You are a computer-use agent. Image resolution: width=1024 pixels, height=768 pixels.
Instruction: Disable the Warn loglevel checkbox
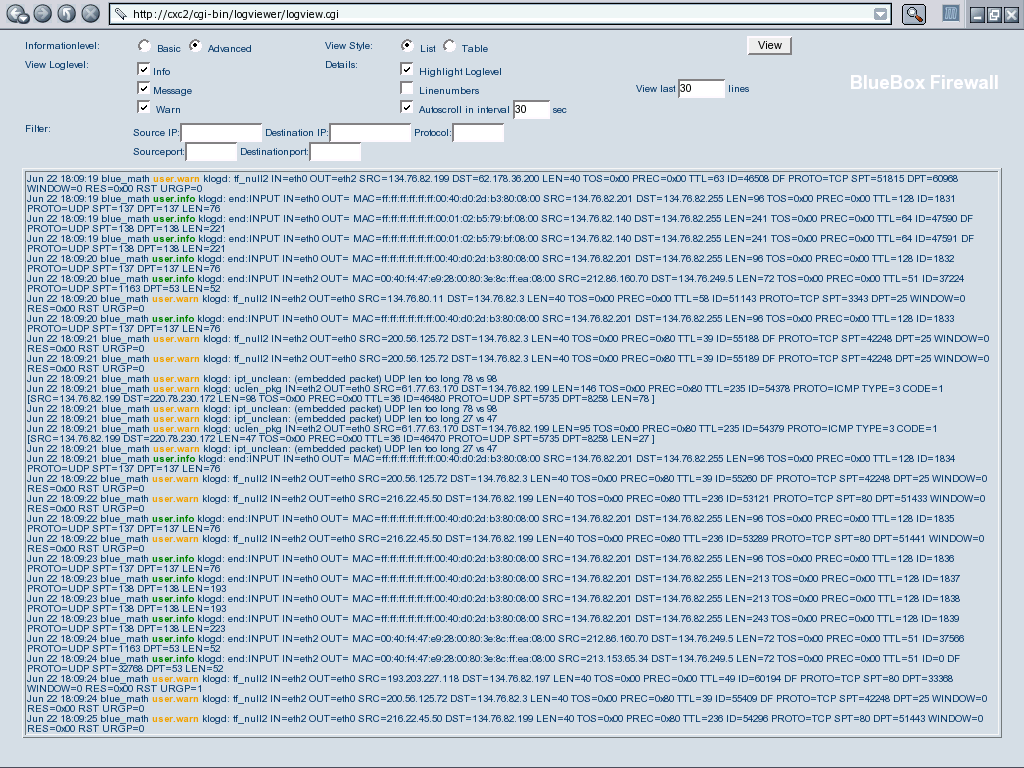pyautogui.click(x=144, y=107)
